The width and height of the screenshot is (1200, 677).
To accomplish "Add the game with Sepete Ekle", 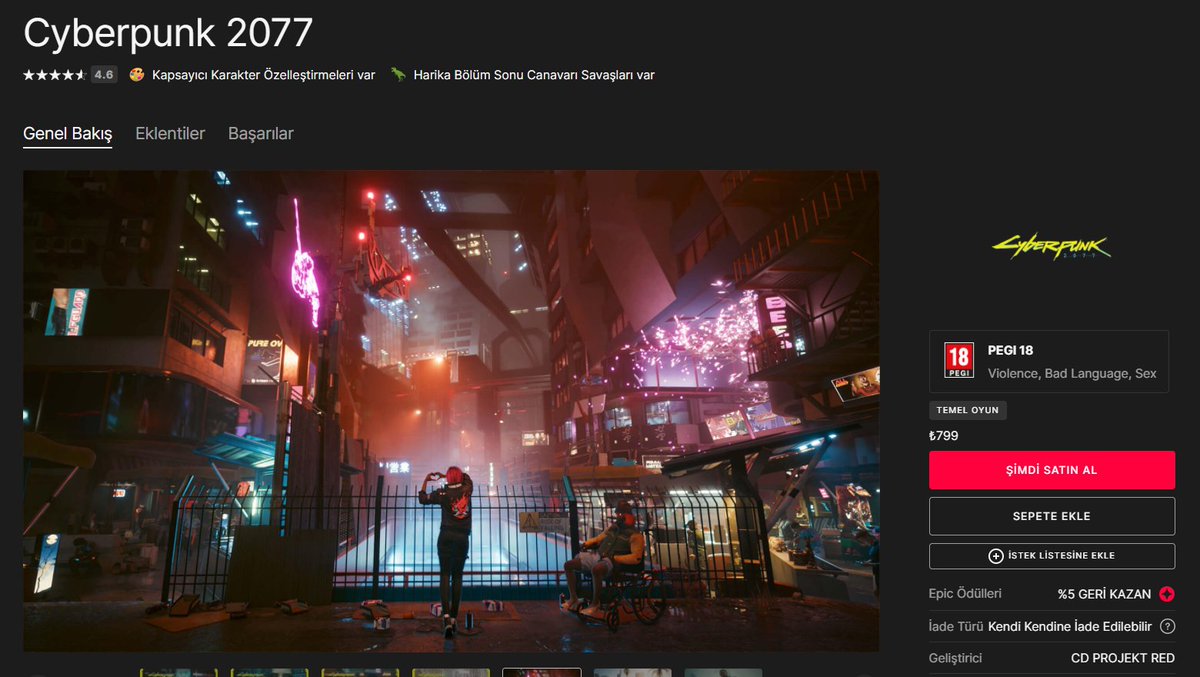I will (x=1051, y=516).
